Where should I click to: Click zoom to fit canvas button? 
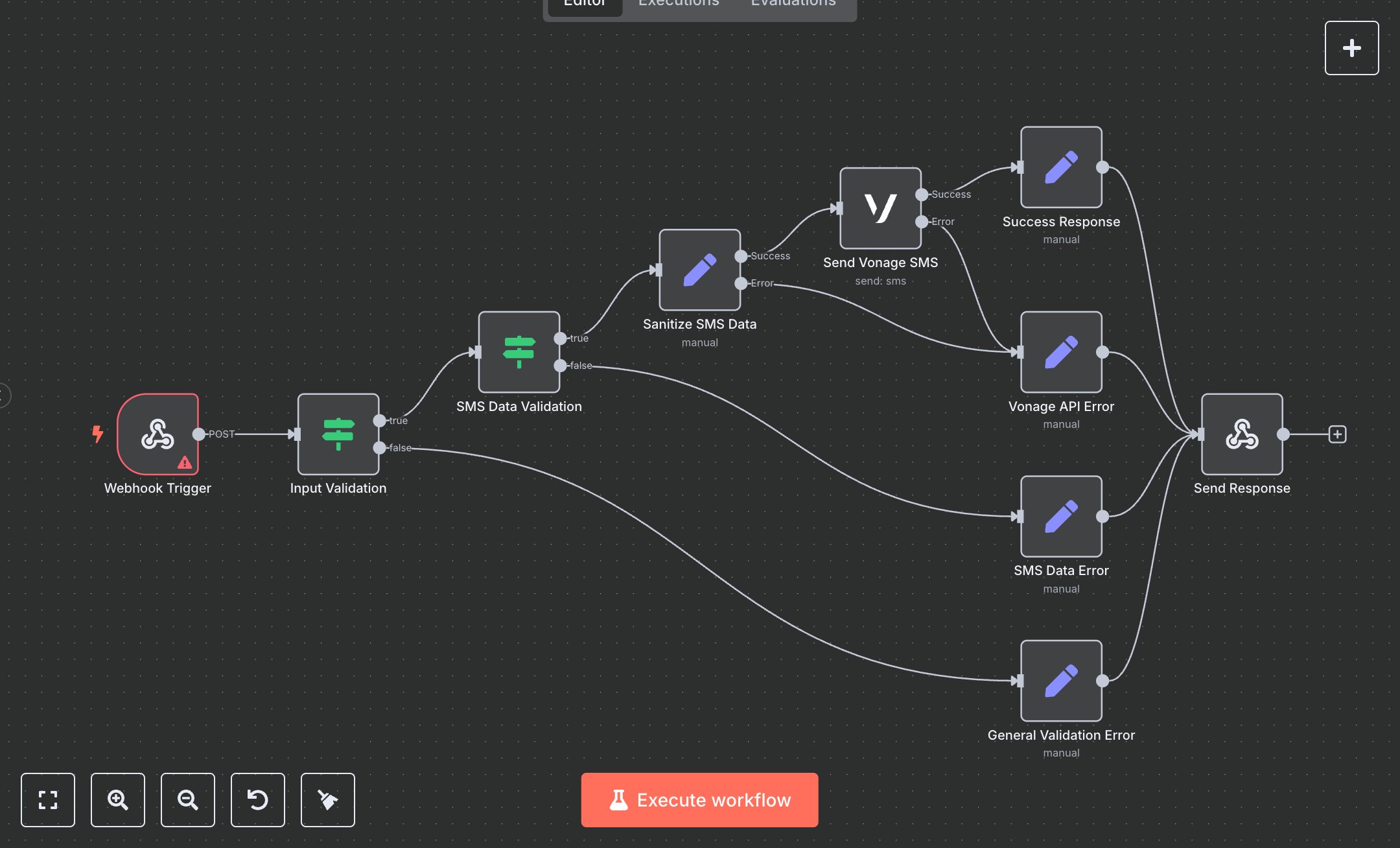48,799
